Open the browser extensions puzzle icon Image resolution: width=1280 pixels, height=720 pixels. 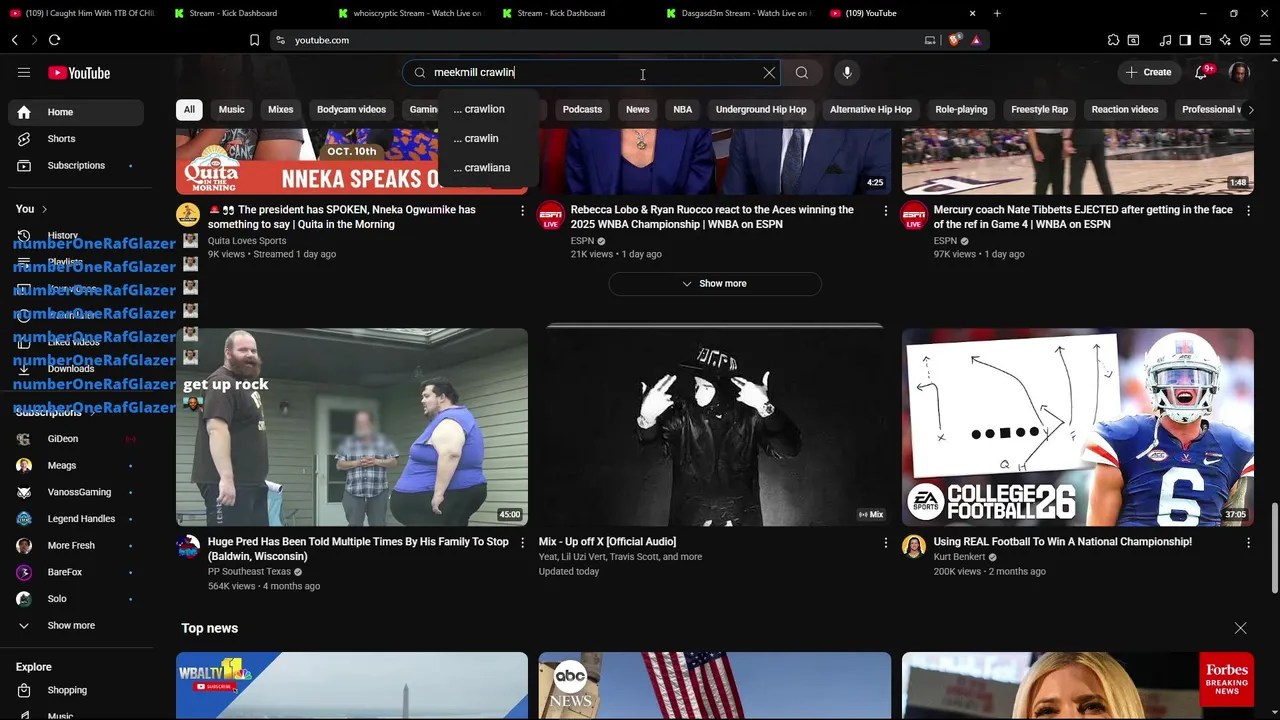tap(1113, 40)
